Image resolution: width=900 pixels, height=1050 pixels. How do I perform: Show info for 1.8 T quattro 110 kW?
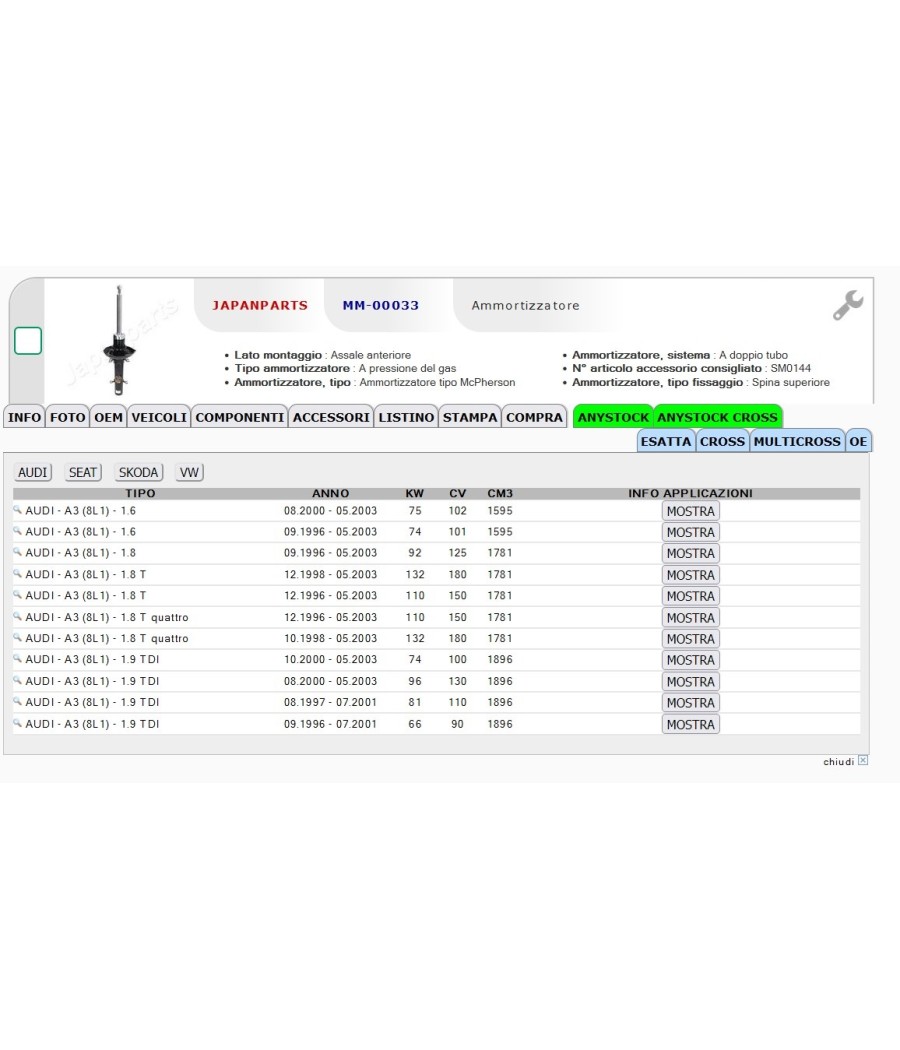[690, 617]
